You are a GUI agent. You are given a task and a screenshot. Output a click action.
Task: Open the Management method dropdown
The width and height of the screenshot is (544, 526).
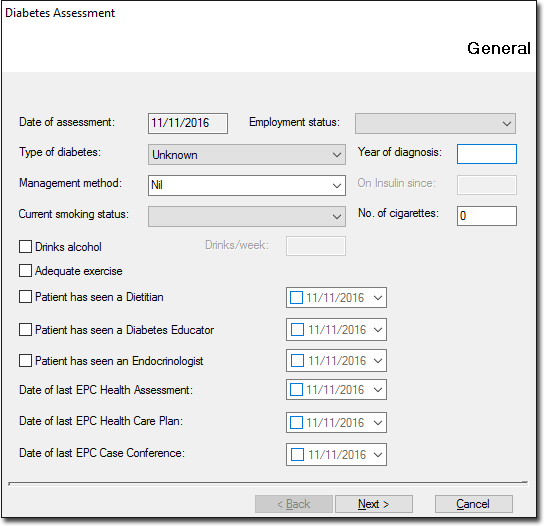(247, 185)
